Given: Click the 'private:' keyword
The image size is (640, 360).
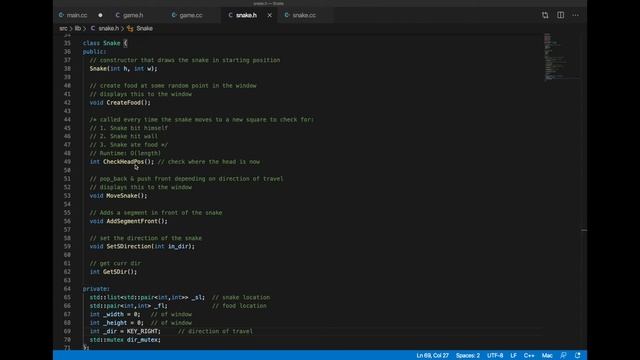Looking at the screenshot, I should coord(96,289).
